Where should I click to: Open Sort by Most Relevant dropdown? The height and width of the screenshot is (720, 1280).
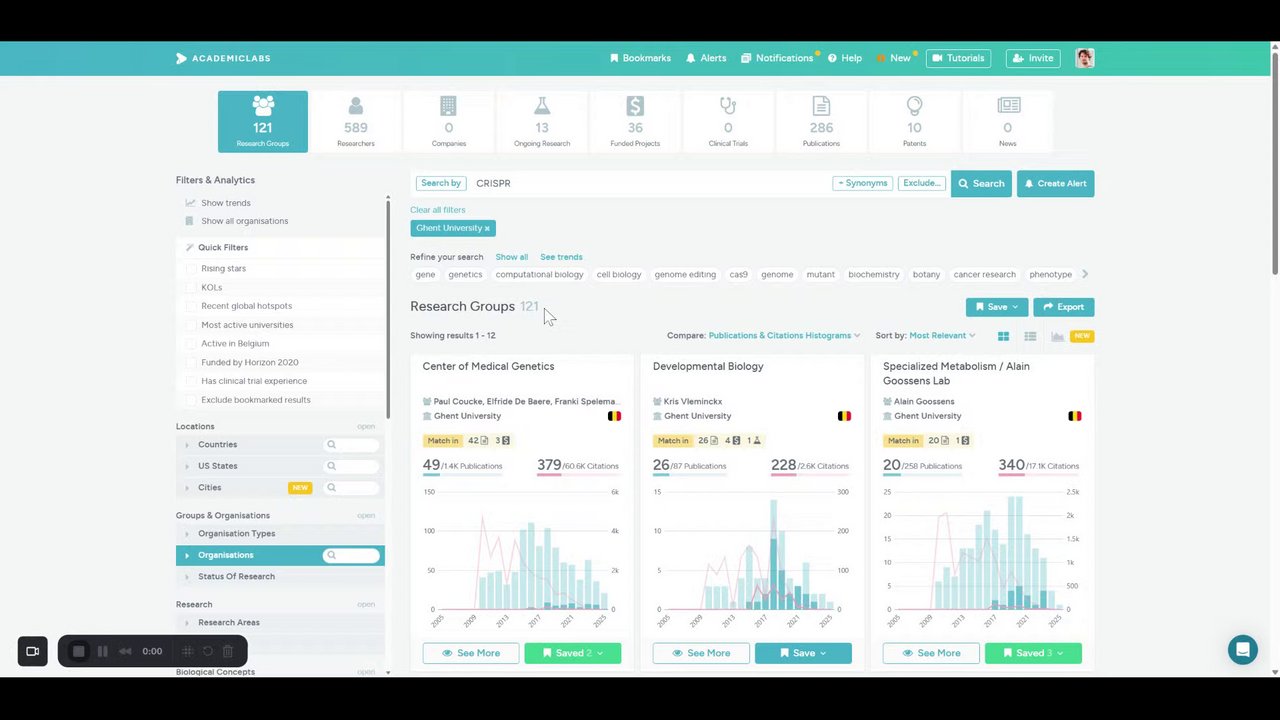coord(942,336)
